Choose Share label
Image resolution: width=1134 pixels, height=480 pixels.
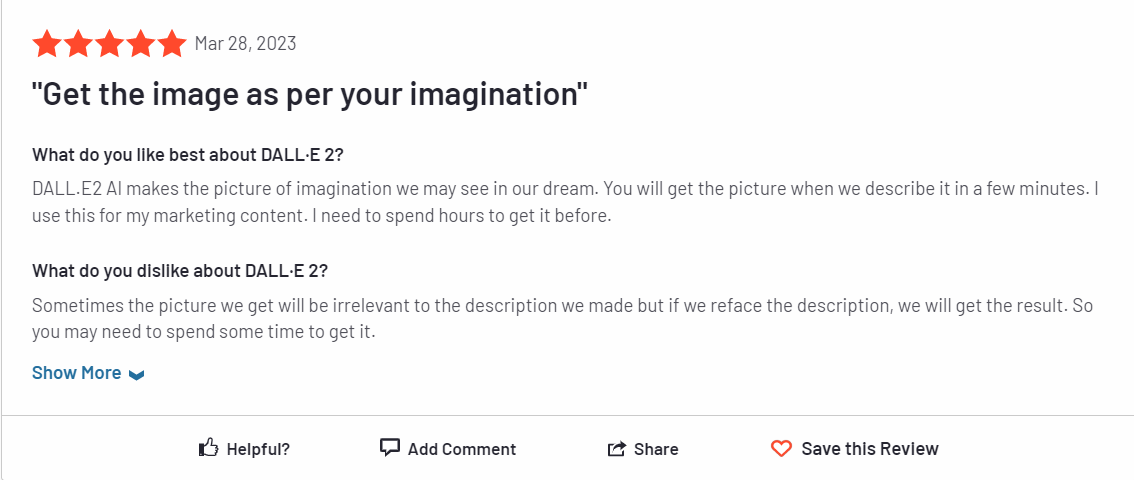[x=656, y=449]
